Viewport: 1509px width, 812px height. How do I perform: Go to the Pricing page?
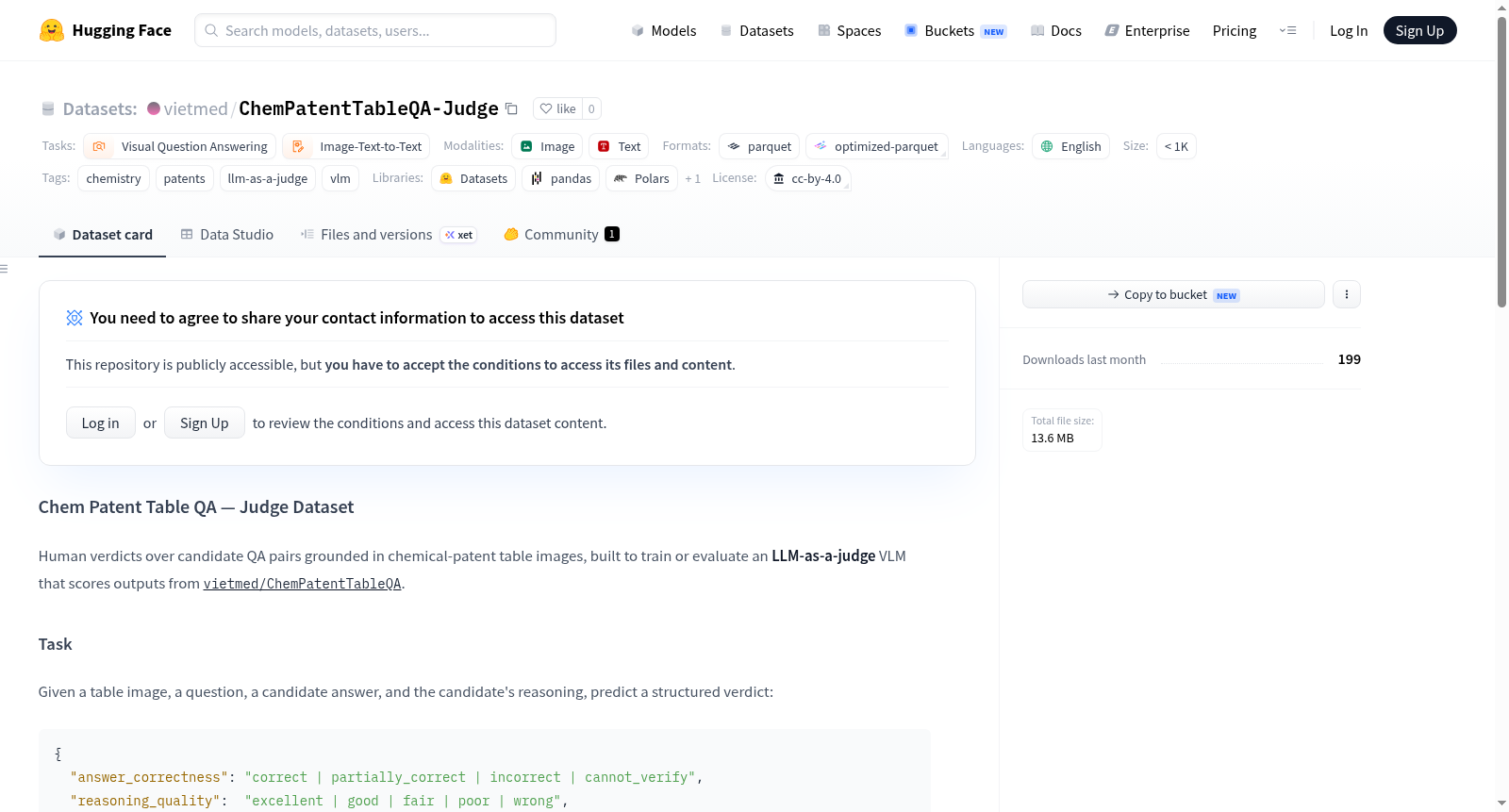1235,31
